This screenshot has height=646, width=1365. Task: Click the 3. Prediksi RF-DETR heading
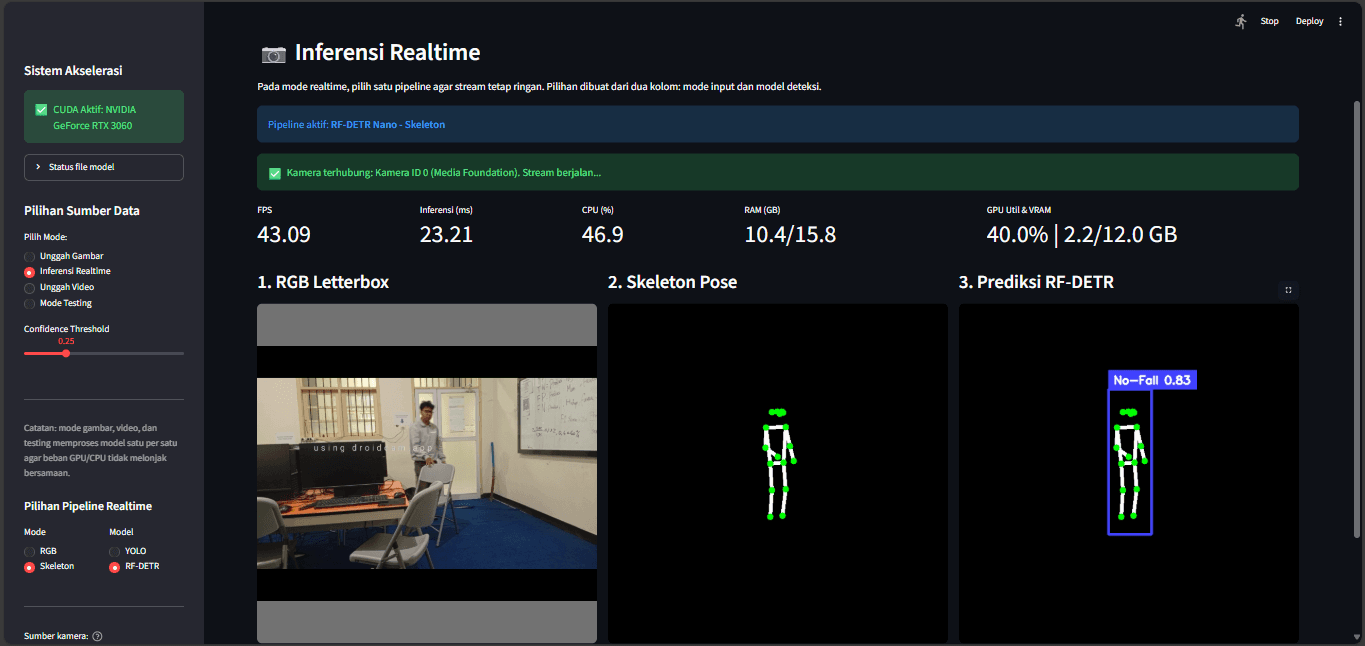pos(1036,282)
